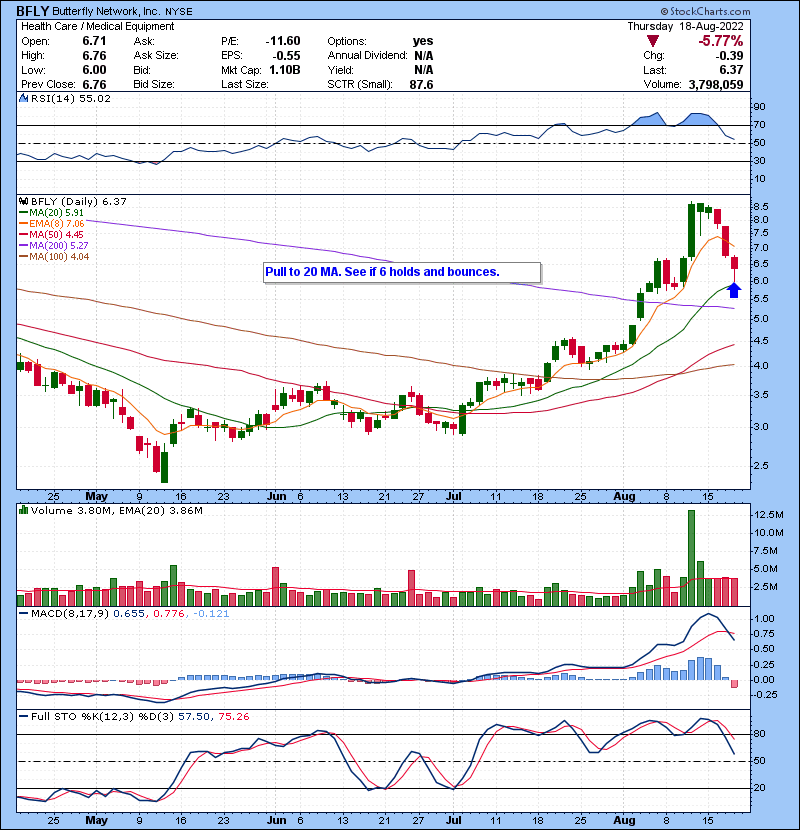The image size is (800, 830).
Task: Click the MA(50) 4.45 legend entry
Action: tap(56, 235)
